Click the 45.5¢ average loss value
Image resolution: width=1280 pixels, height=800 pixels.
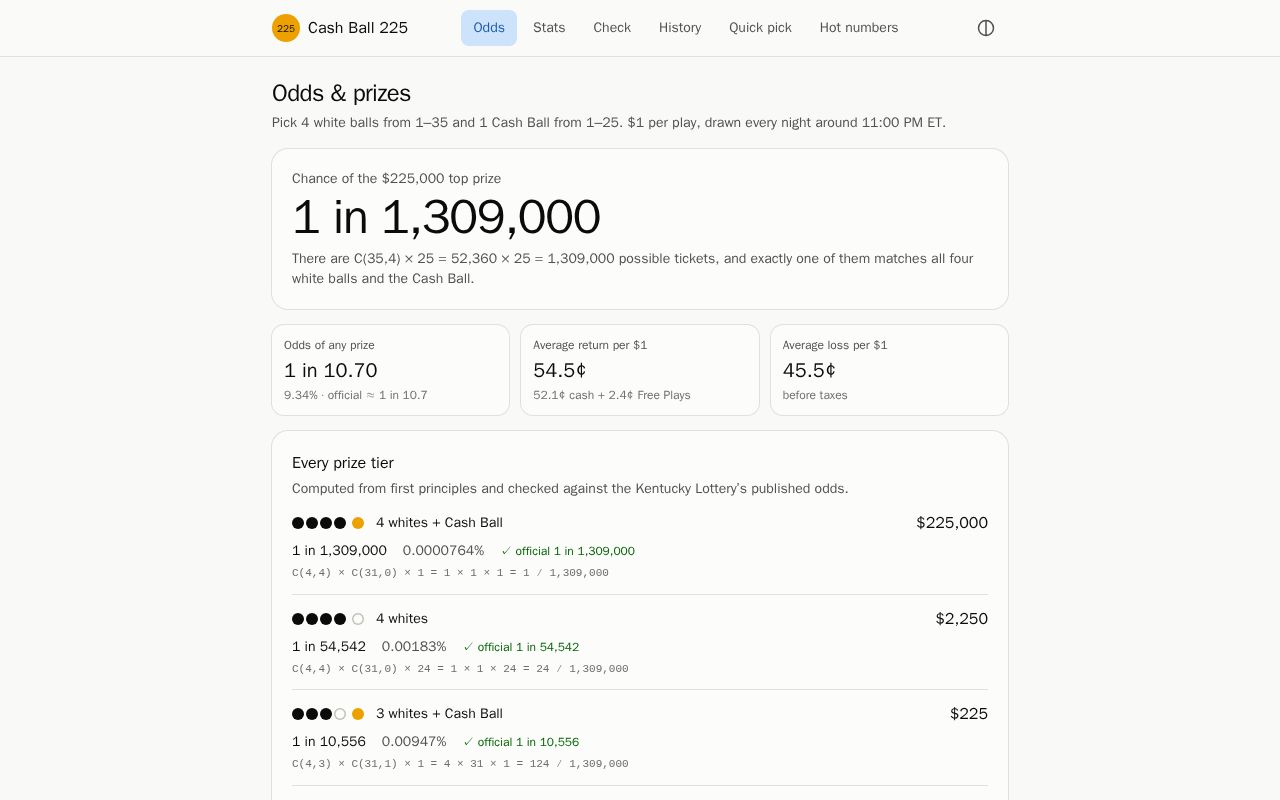pyautogui.click(x=809, y=370)
